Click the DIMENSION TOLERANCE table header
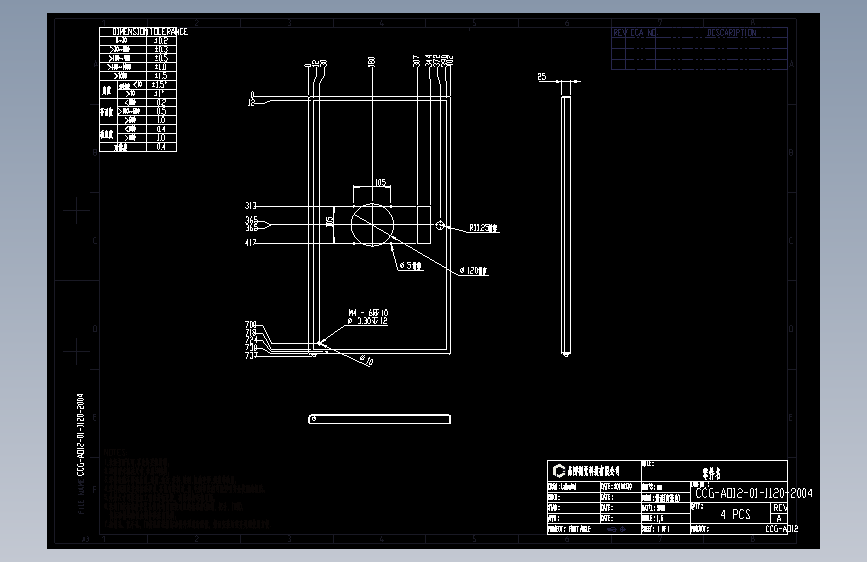Screen dimensions: 867x562 click(150, 32)
